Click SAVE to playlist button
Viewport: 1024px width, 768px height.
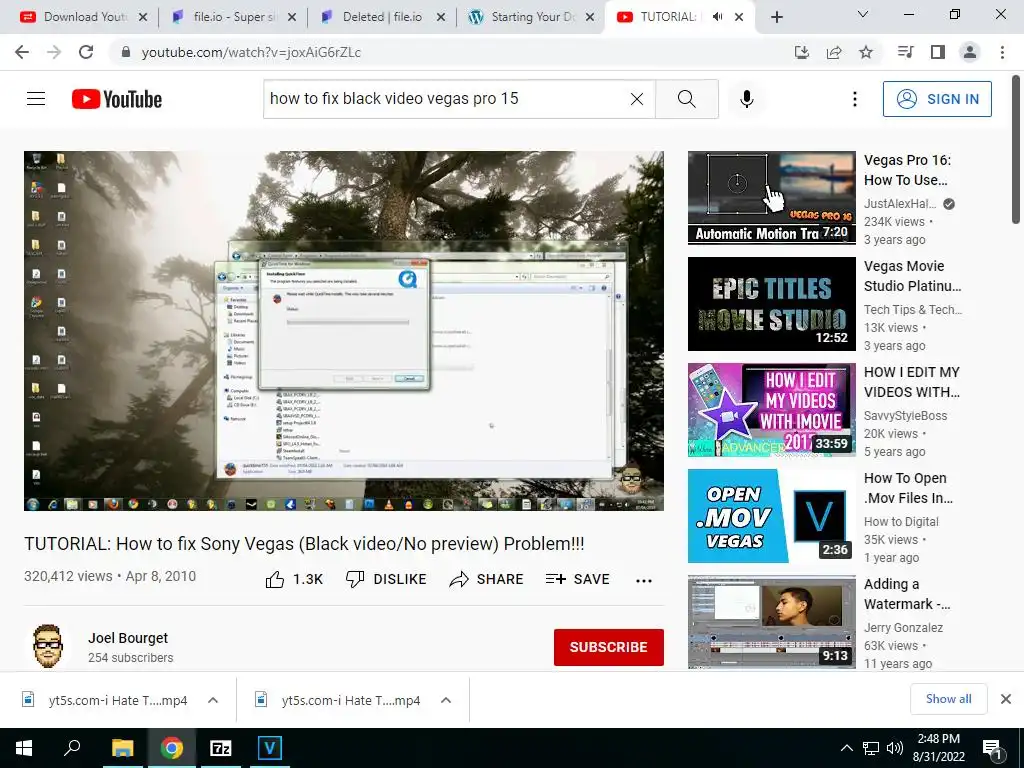(x=577, y=579)
